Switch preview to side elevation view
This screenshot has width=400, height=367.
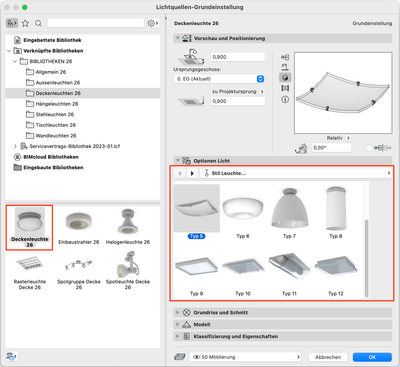coord(285,67)
